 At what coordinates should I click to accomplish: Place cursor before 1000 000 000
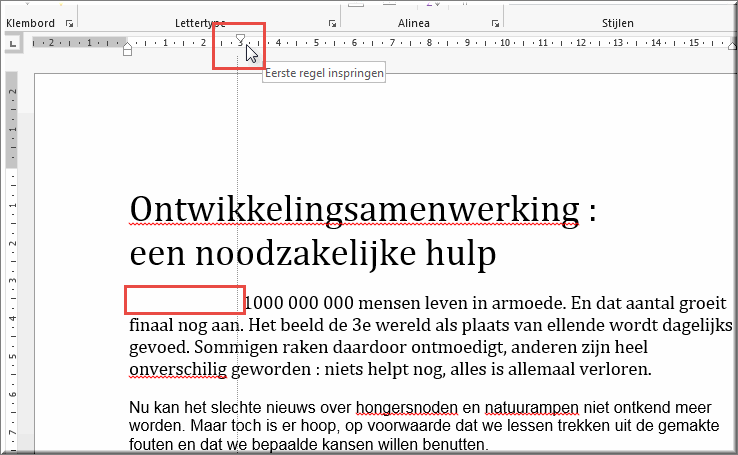coord(245,303)
